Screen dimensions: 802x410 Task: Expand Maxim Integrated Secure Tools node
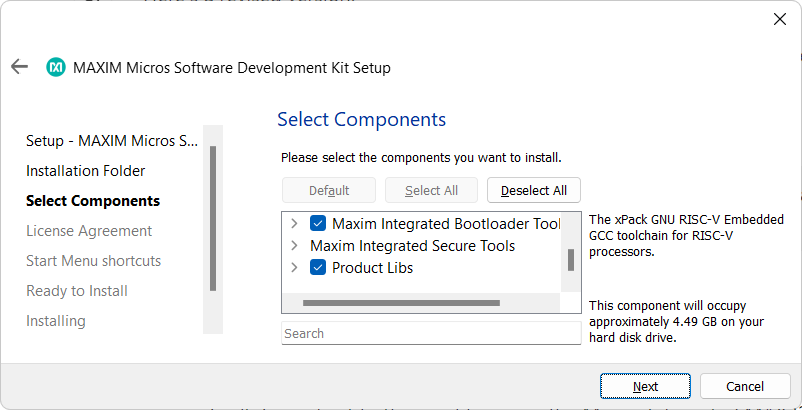click(x=294, y=245)
